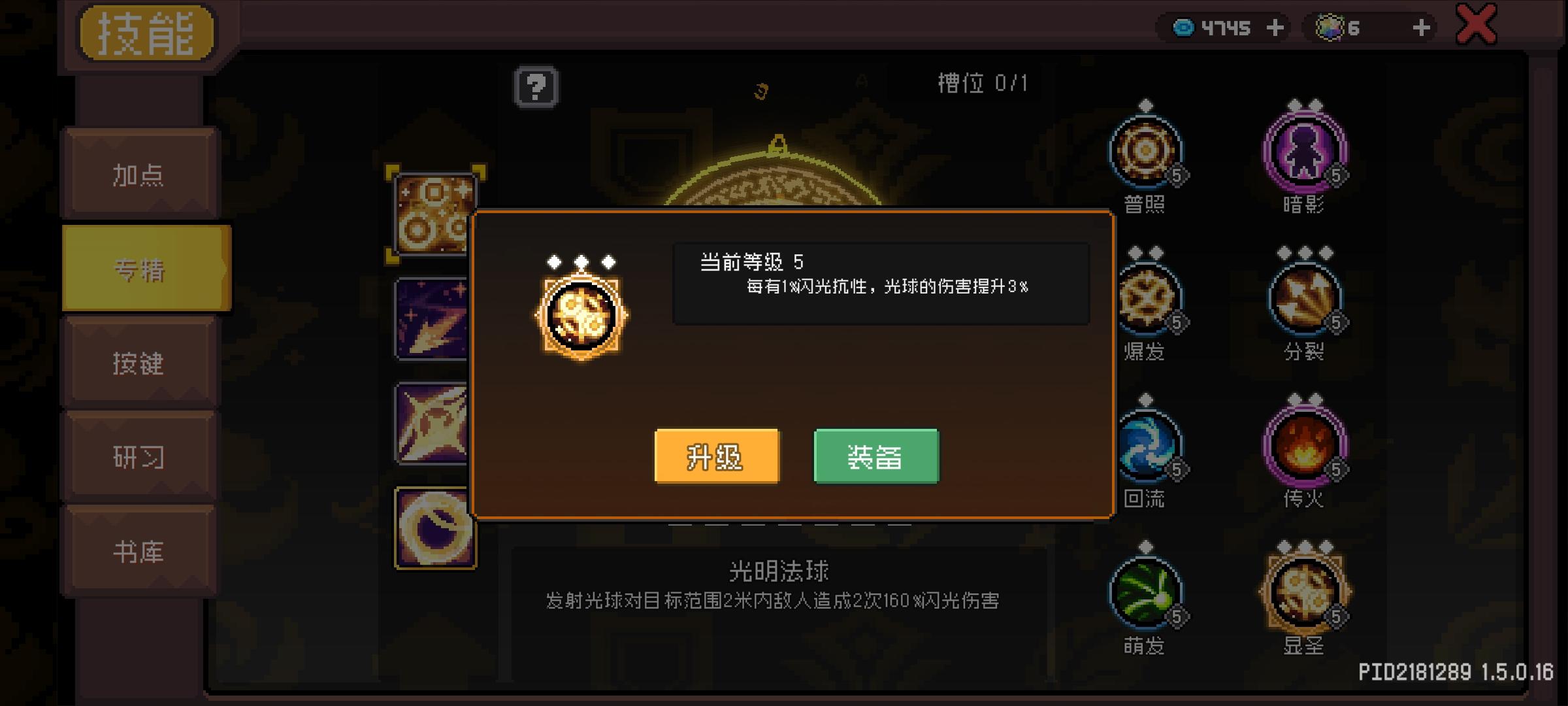Screen dimensions: 1568x706
Task: Switch to the 加点 tab
Action: 139,175
